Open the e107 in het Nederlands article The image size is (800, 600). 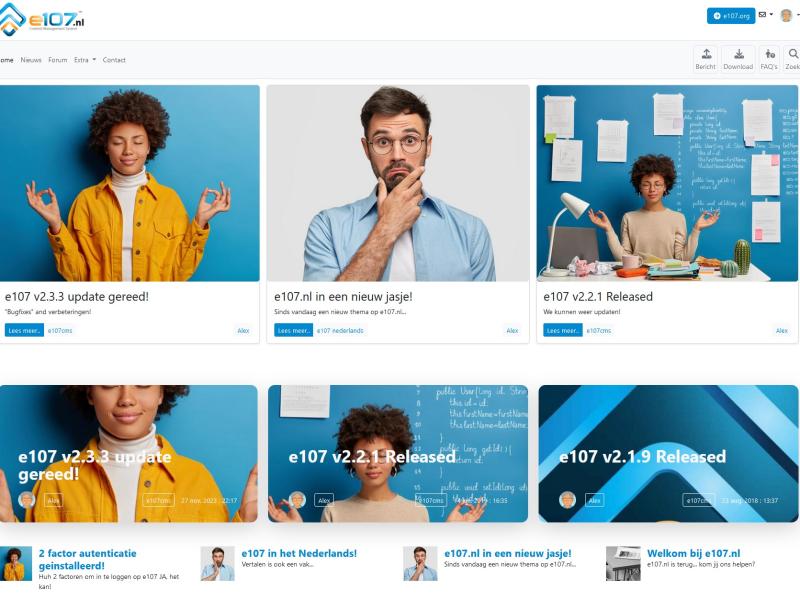(x=299, y=553)
